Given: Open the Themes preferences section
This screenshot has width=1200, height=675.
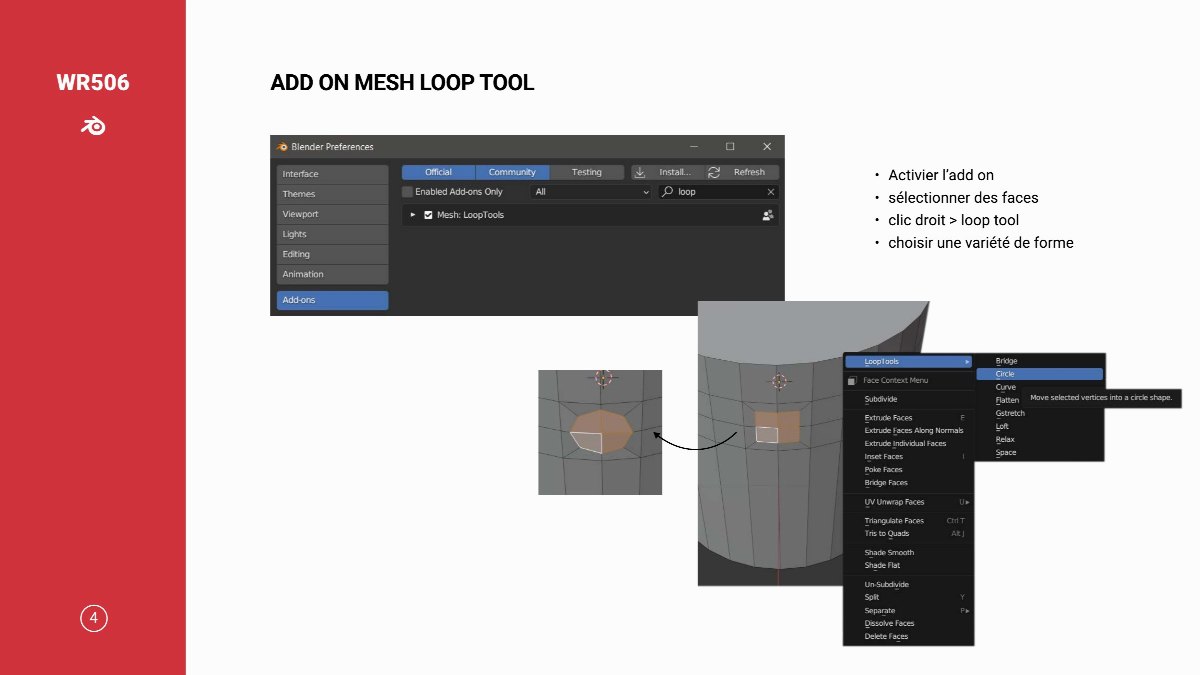Looking at the screenshot, I should (332, 194).
